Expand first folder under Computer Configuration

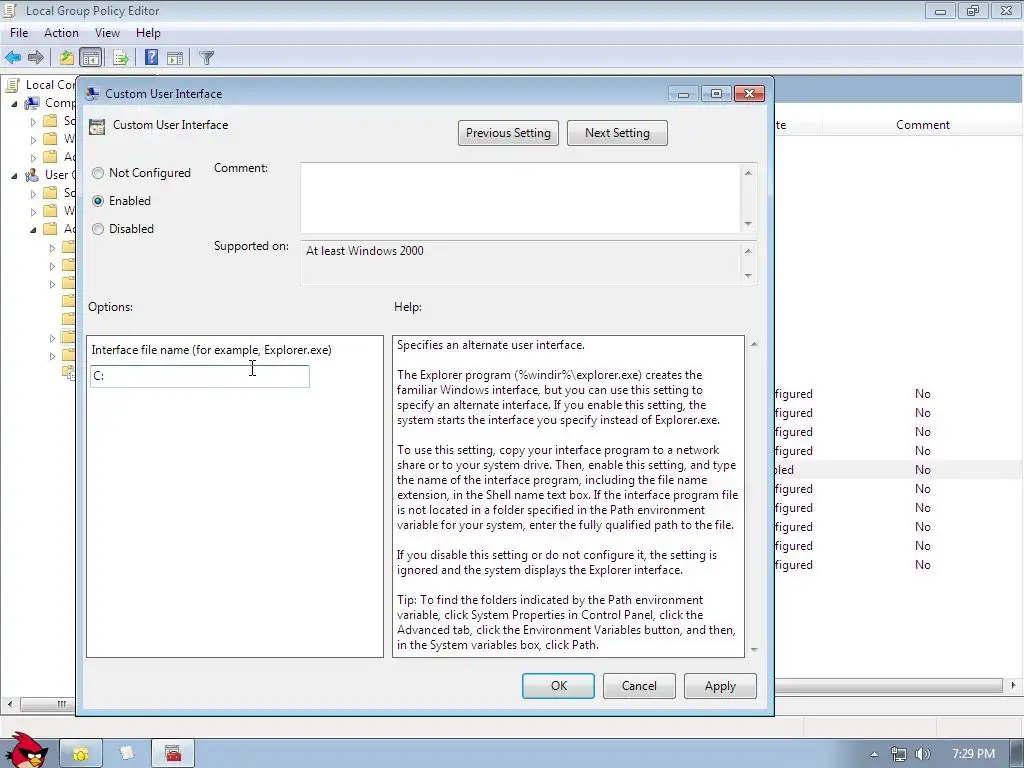point(33,121)
